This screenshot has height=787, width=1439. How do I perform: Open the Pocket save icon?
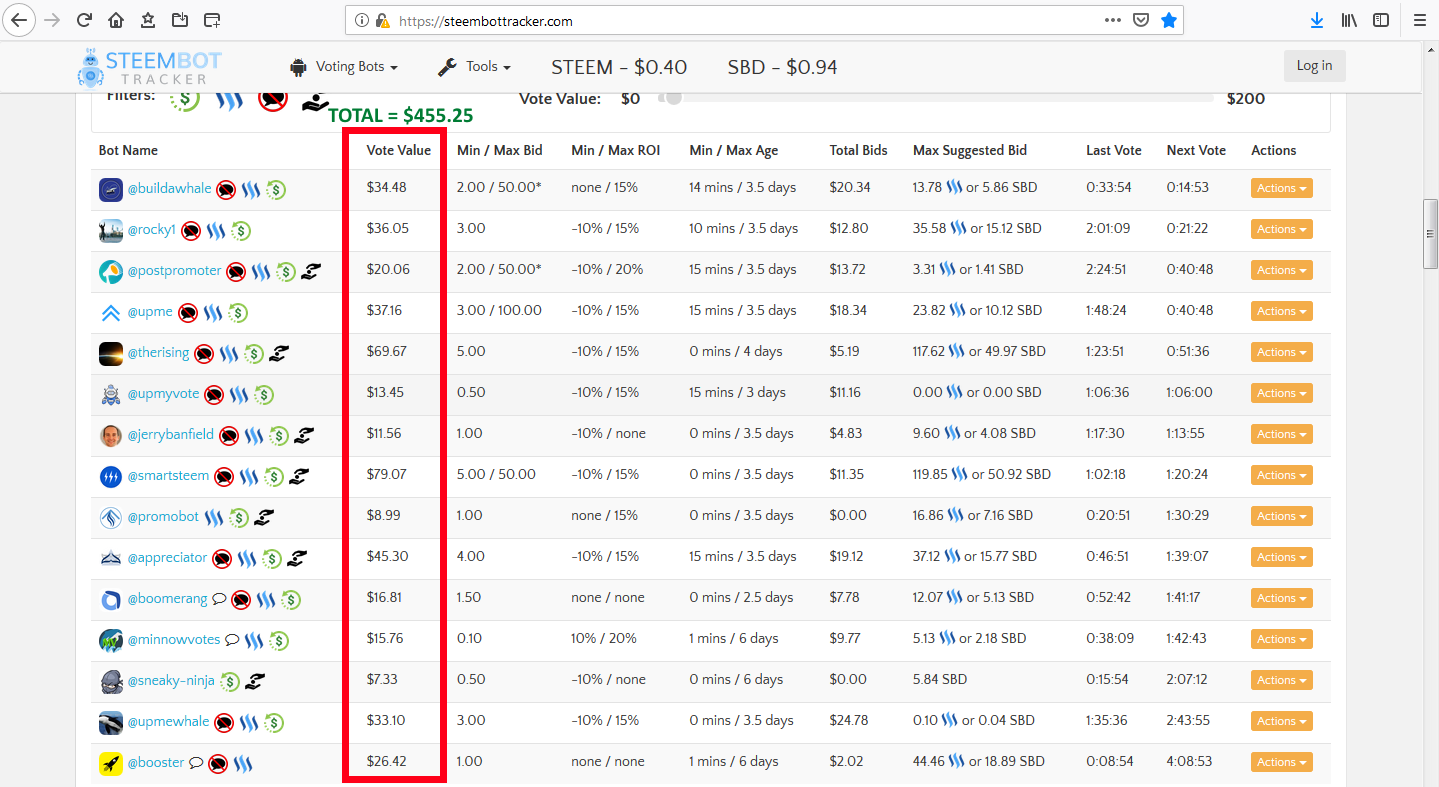click(x=1140, y=20)
